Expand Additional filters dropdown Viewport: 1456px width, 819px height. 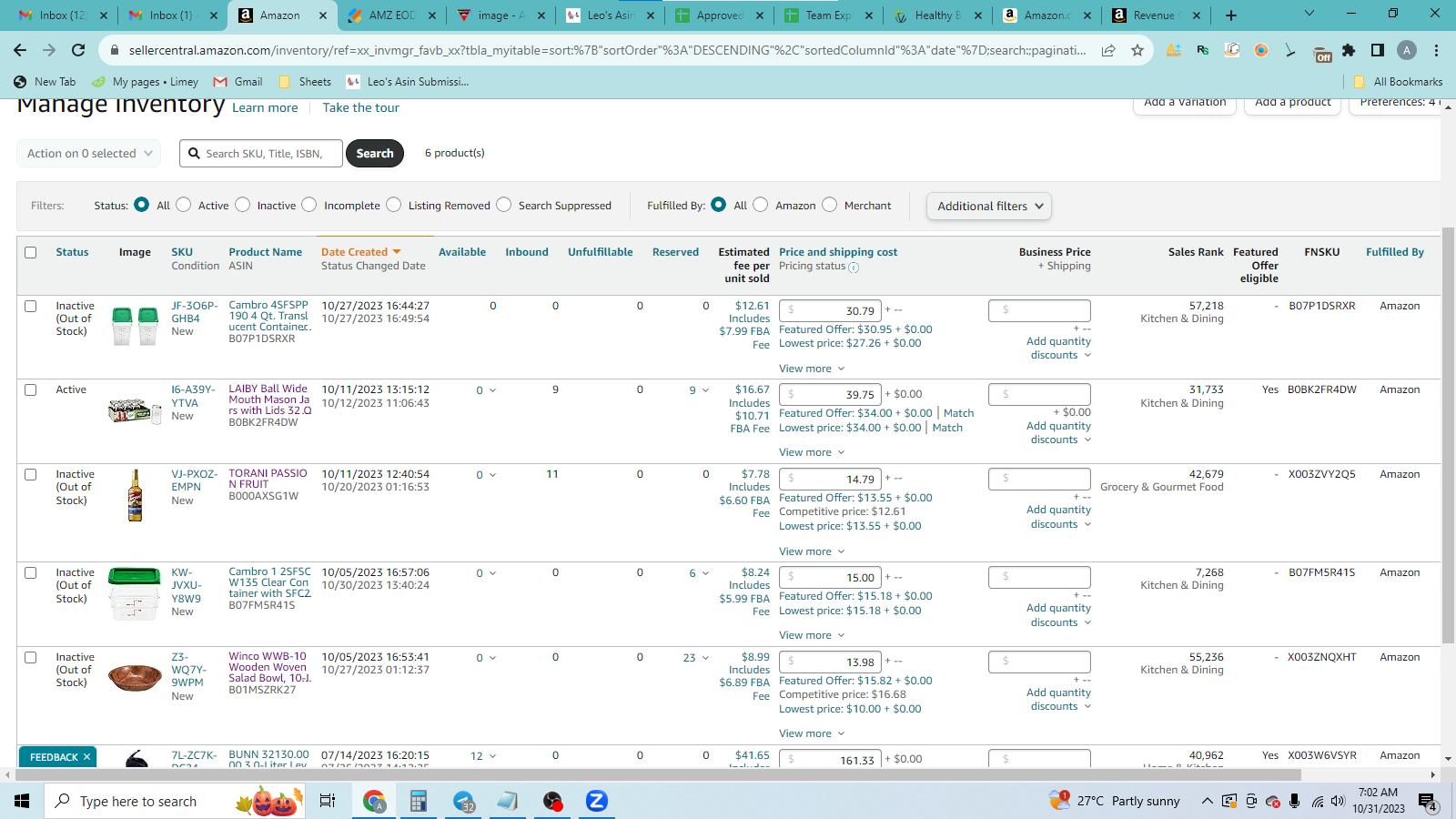coord(989,206)
